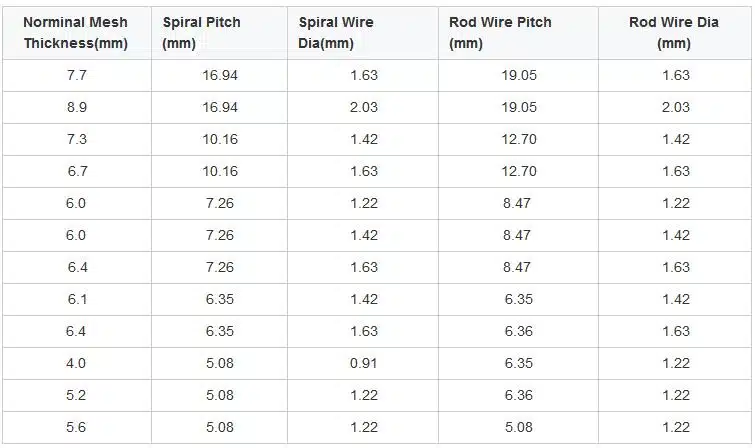Click the 4.0 mesh thickness cell
Image resolution: width=755 pixels, height=448 pixels.
click(x=77, y=363)
